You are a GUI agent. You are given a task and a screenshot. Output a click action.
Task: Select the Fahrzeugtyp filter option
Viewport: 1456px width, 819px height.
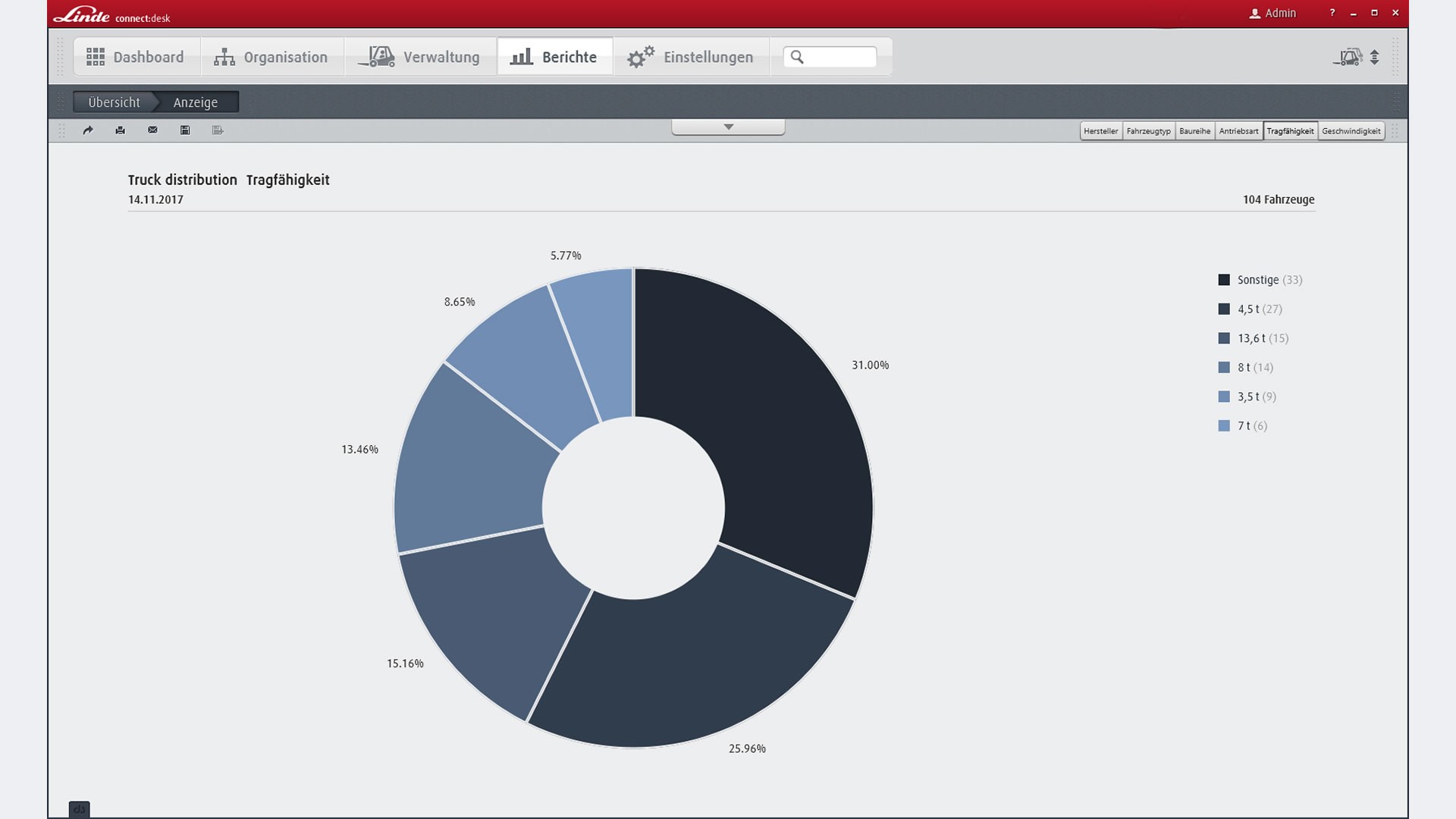1149,130
